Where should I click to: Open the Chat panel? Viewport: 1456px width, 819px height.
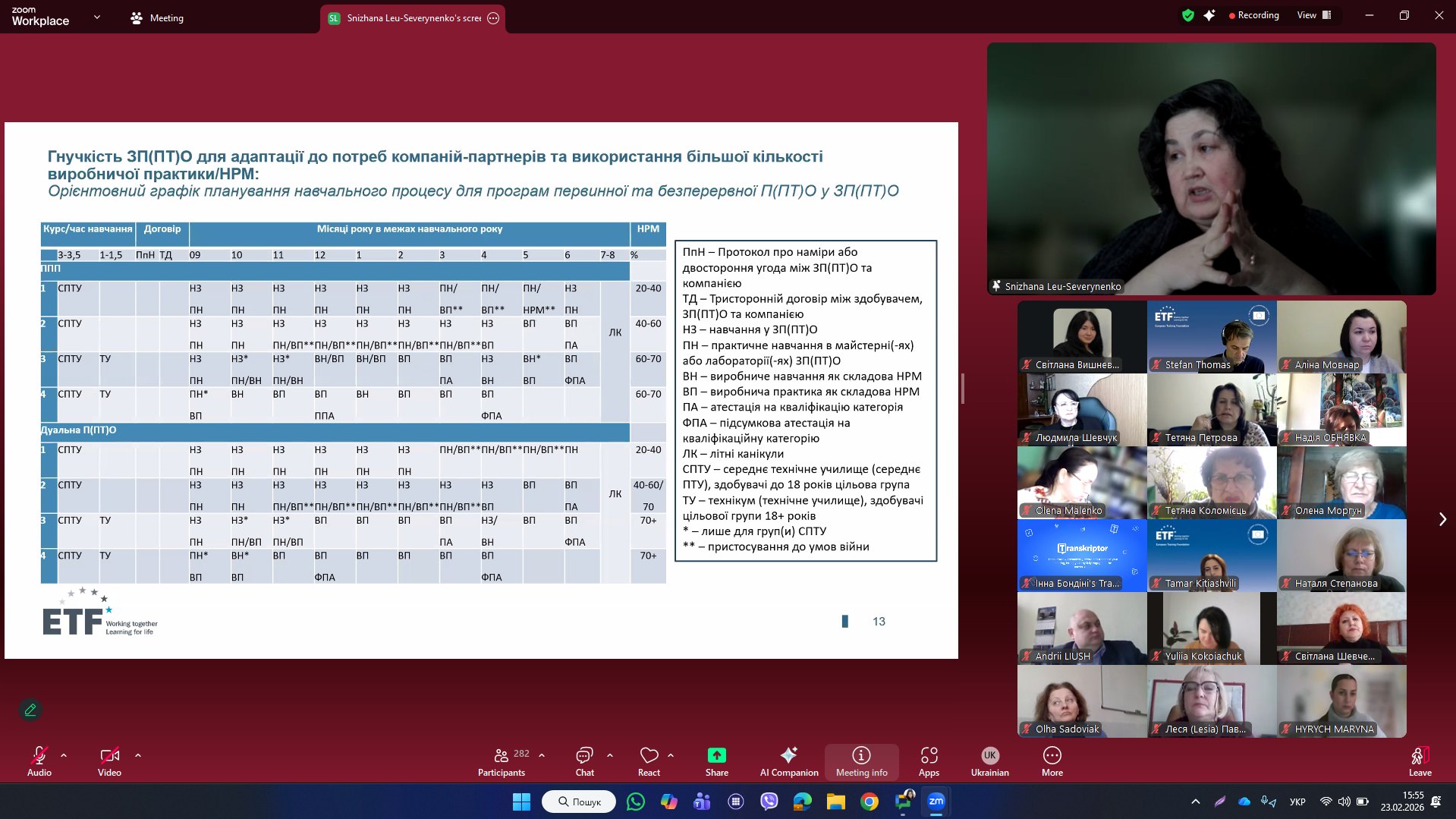point(584,761)
